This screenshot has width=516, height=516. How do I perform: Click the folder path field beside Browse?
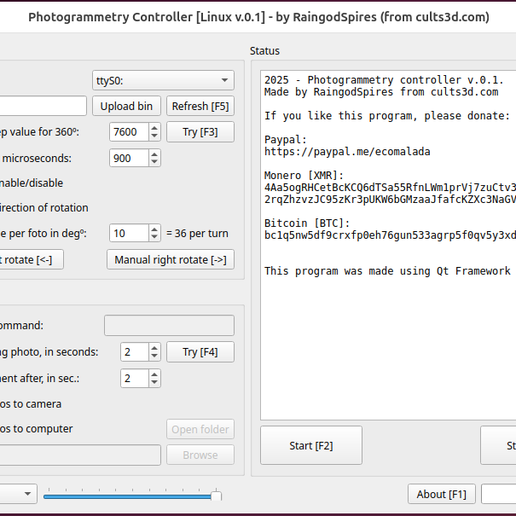(80, 455)
